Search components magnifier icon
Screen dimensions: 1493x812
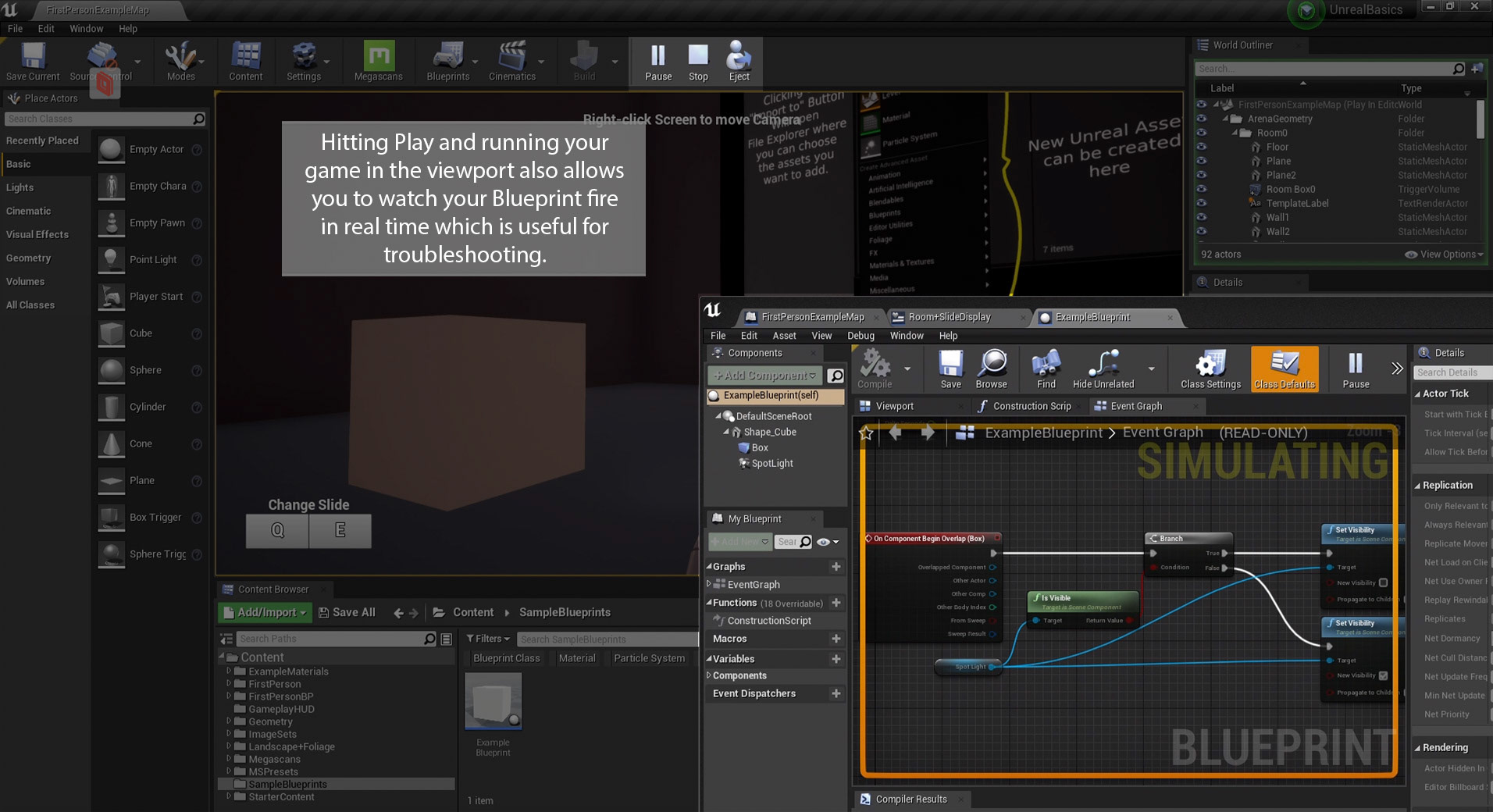click(x=836, y=376)
